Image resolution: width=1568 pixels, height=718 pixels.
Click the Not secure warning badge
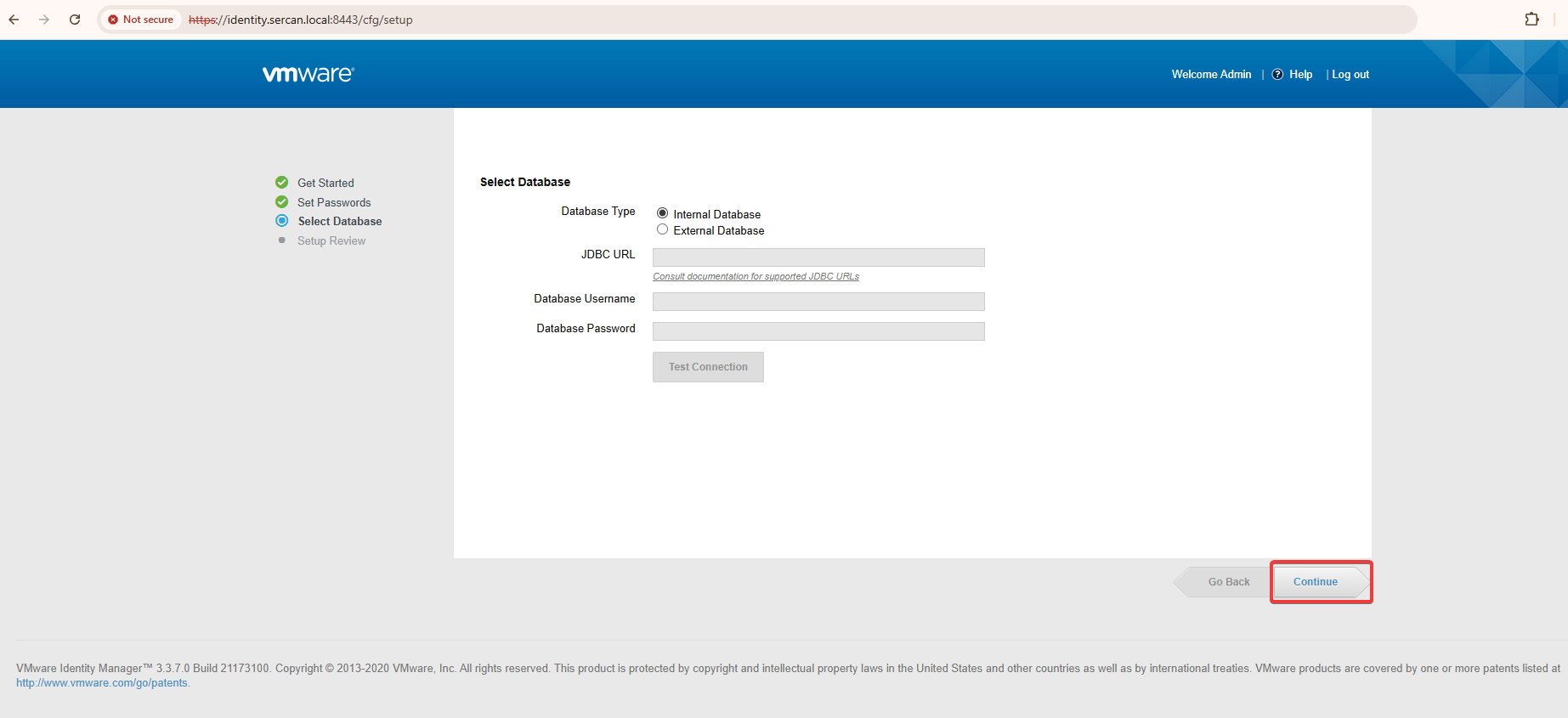(x=140, y=20)
